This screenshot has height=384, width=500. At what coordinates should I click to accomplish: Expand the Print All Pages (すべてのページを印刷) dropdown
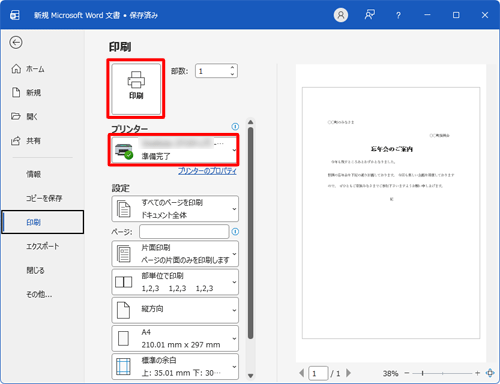pos(175,209)
